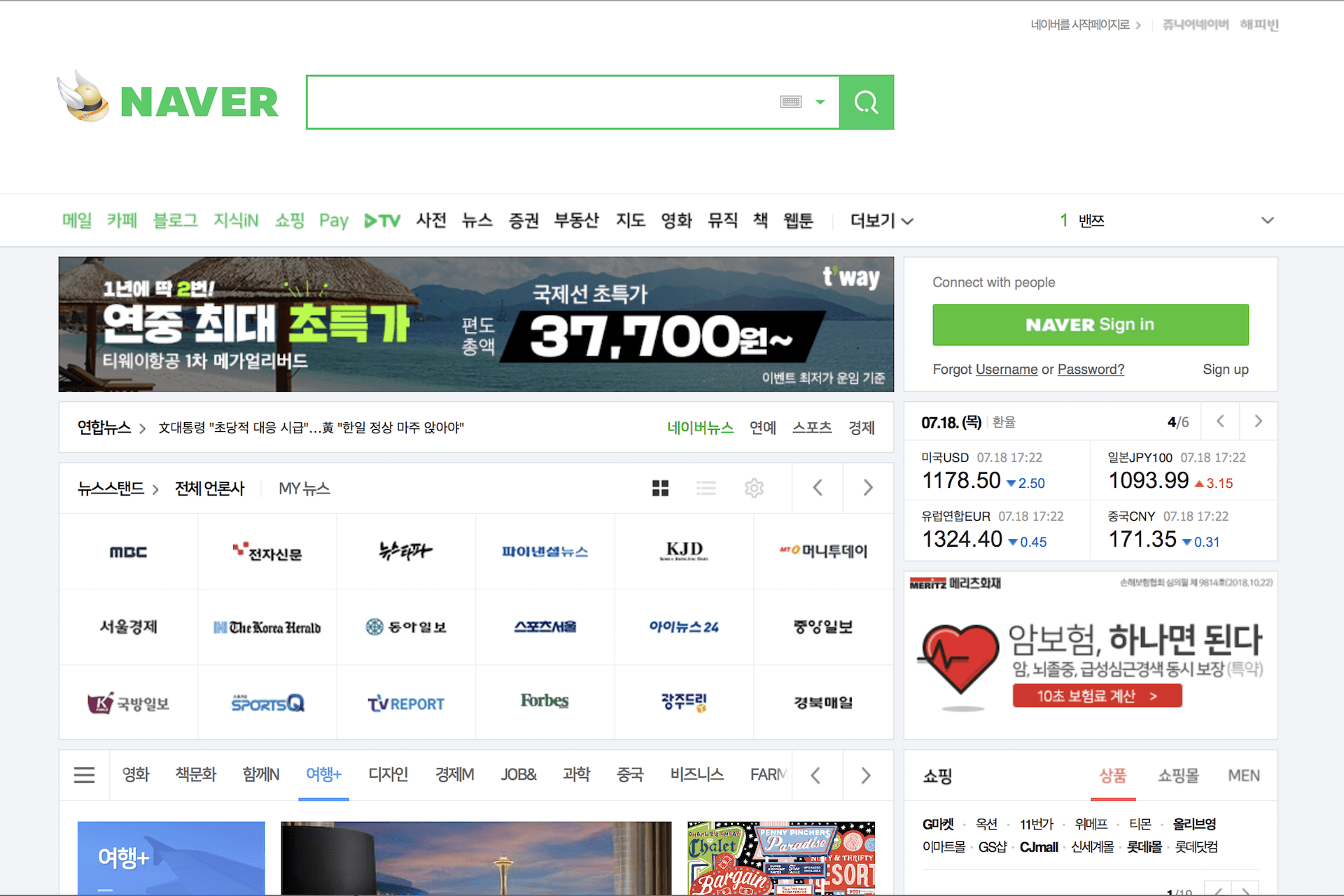Open the 네이버뉴스 link
Screen dimensions: 1344x896
[x=700, y=428]
